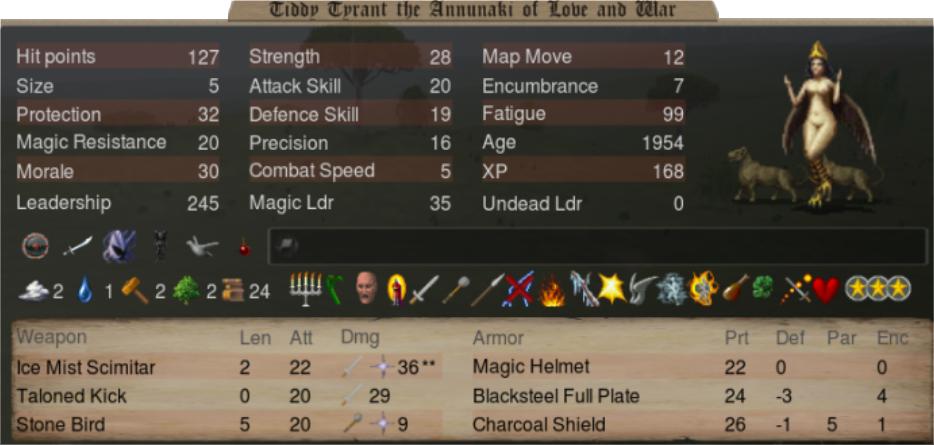The height and width of the screenshot is (445, 934).
Task: Select the black plate armor item slot
Action: [160, 245]
